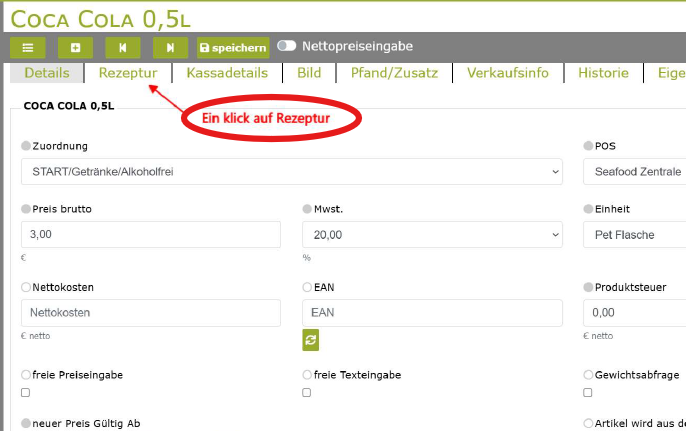The image size is (686, 431).
Task: Click the info circle beside freie Preiseingabe
Action: tap(26, 375)
